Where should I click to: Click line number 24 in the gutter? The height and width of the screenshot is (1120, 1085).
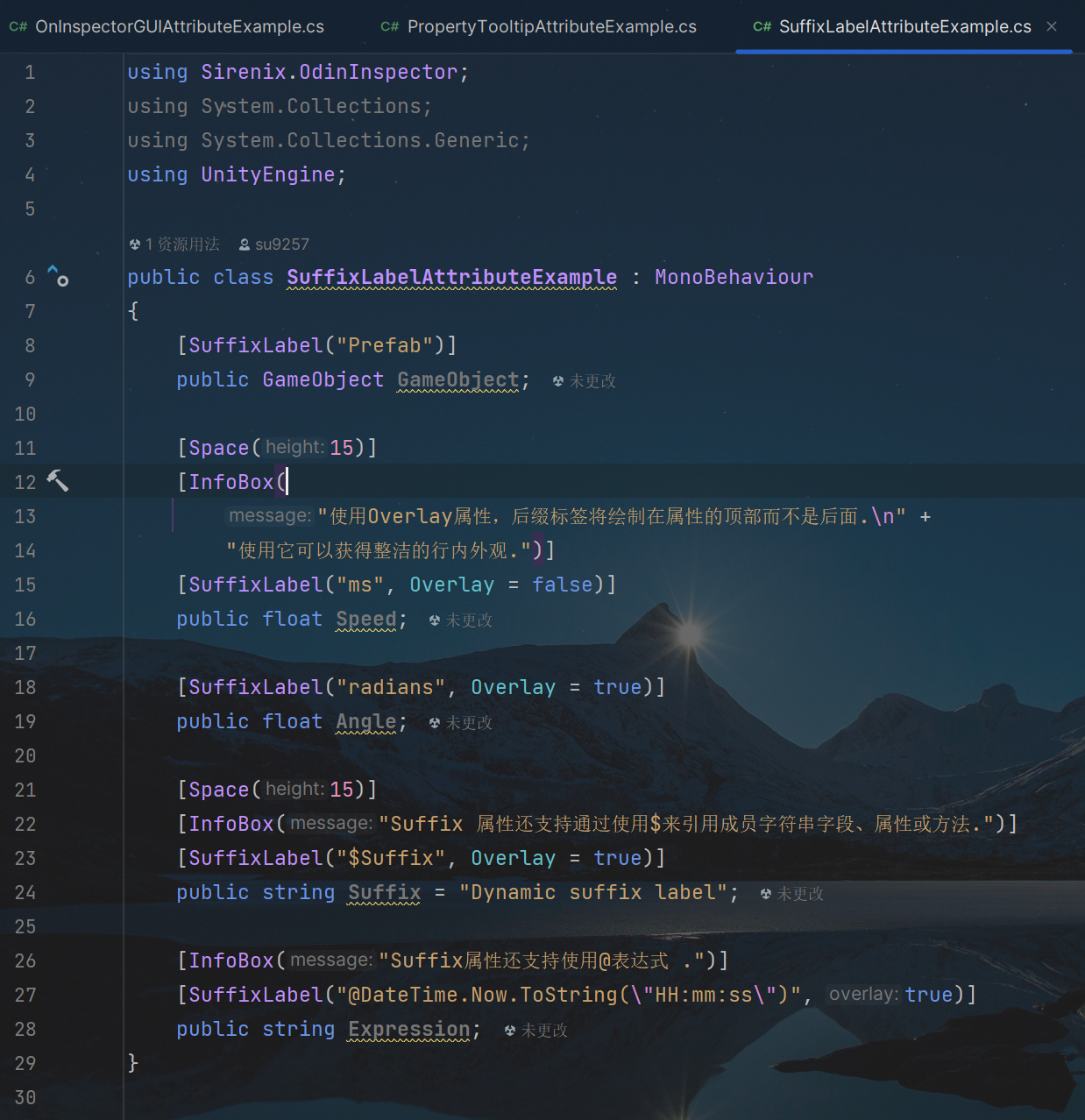25,893
